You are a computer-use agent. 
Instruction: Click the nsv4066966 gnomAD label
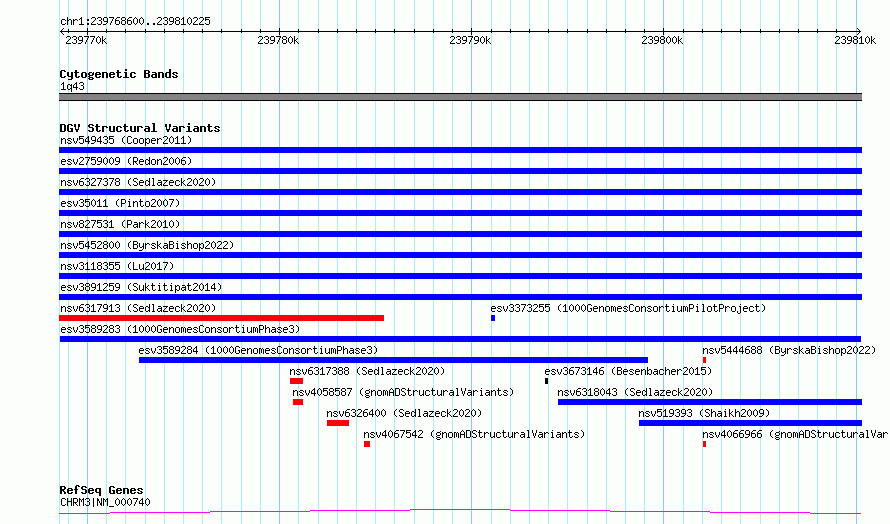(x=796, y=434)
